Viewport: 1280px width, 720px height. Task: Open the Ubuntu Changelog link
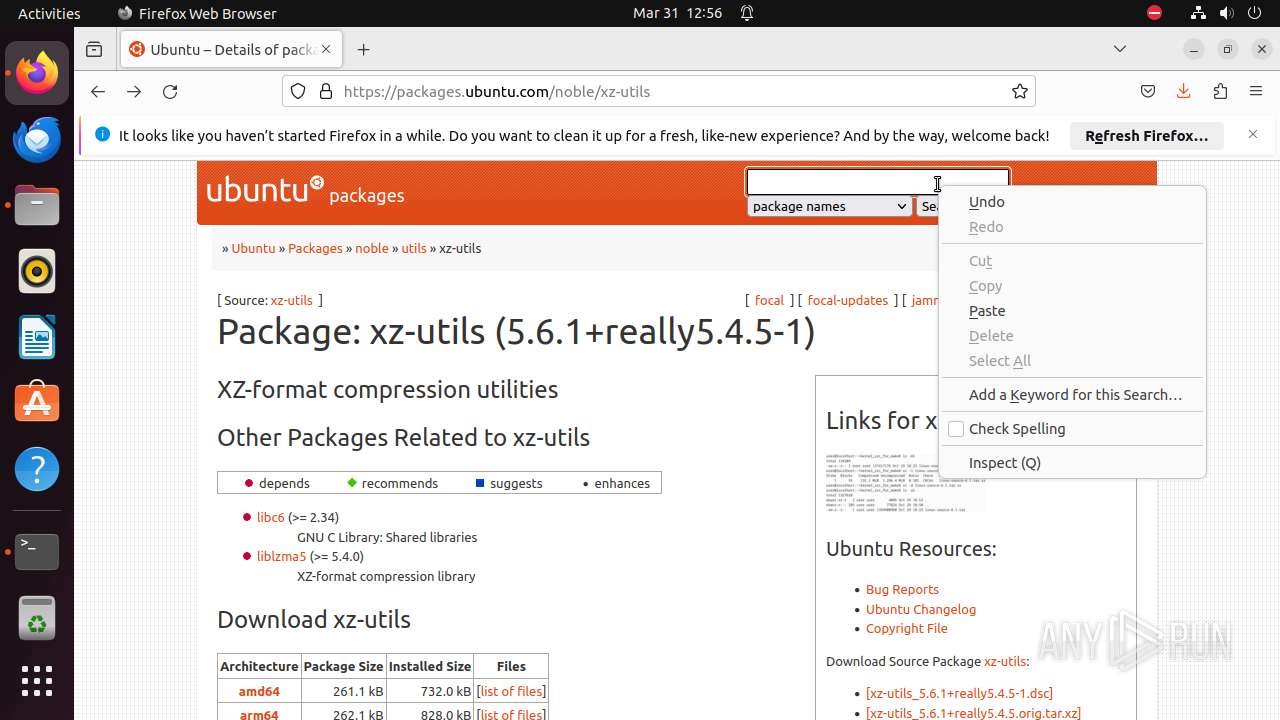(921, 609)
